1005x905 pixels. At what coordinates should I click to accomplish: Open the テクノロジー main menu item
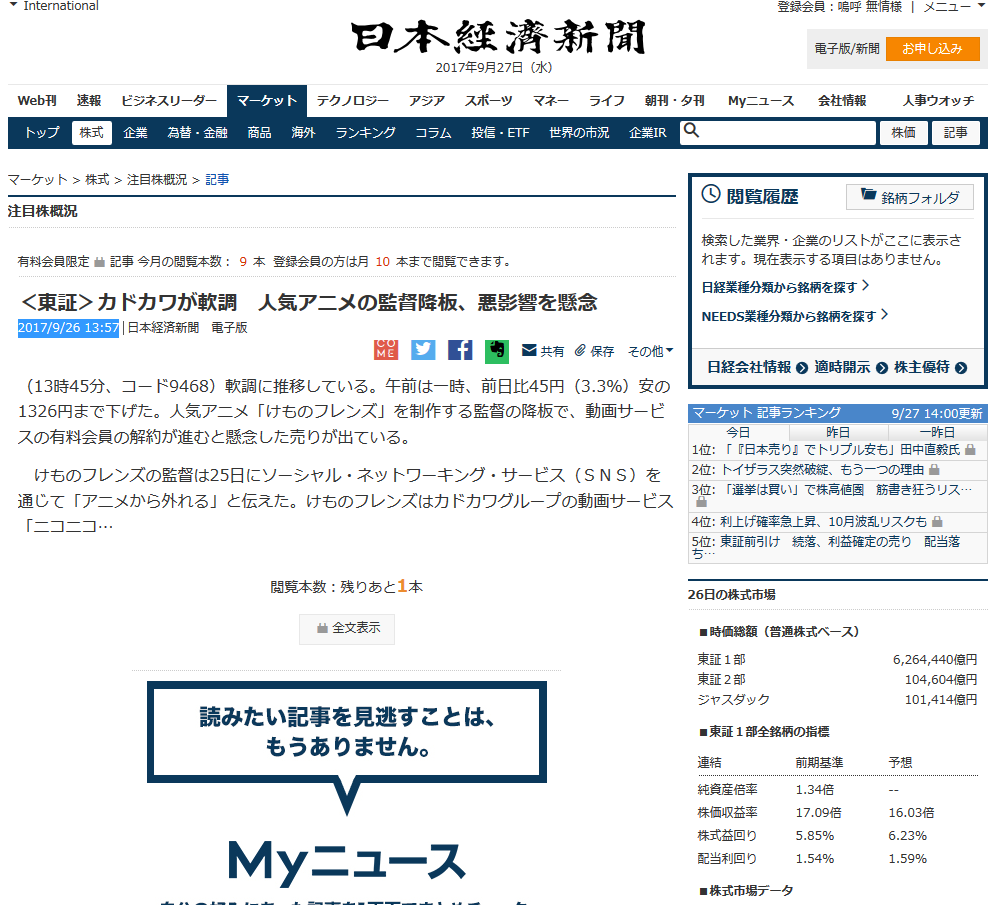(x=352, y=101)
